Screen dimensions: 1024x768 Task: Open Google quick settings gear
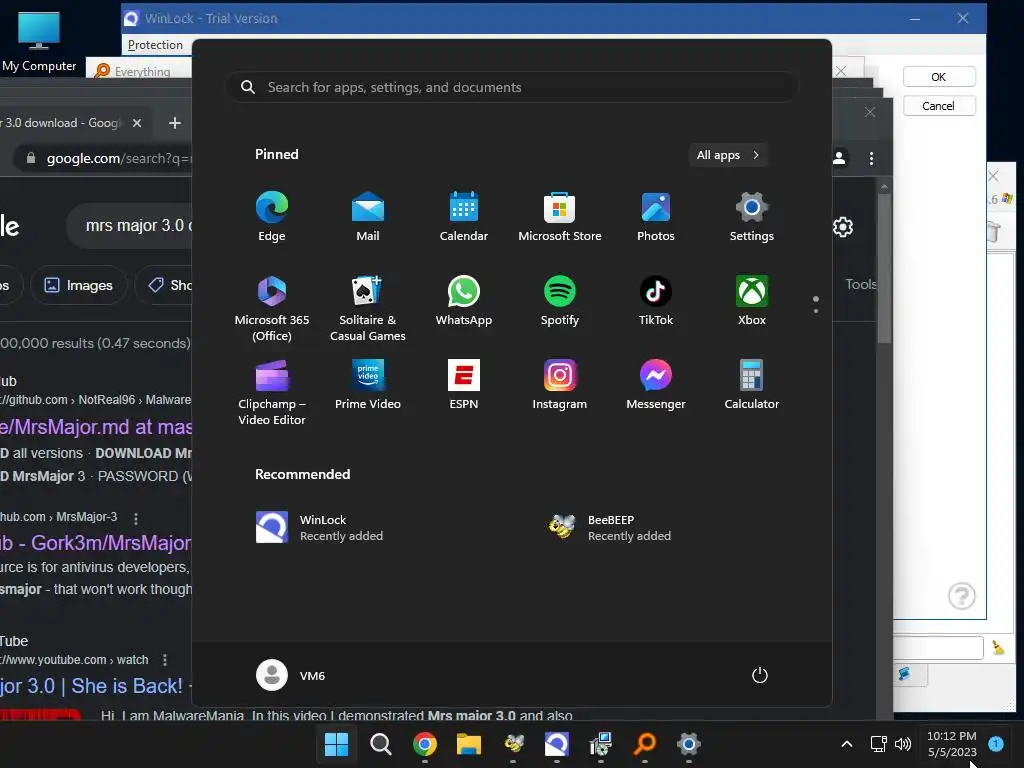pos(843,227)
